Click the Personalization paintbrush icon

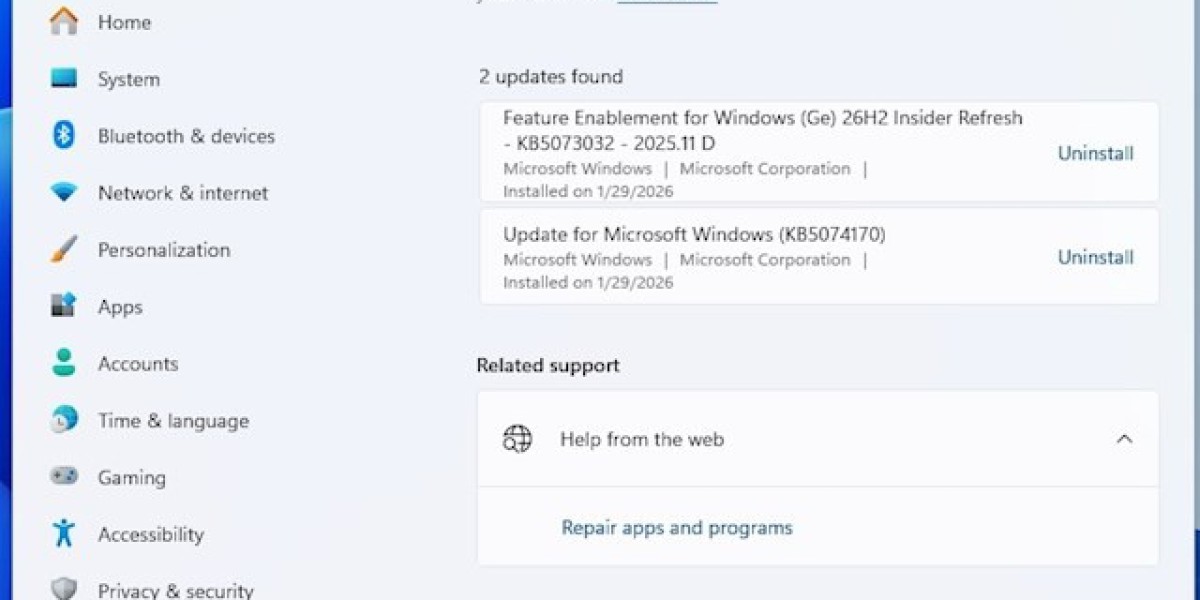tap(64, 250)
